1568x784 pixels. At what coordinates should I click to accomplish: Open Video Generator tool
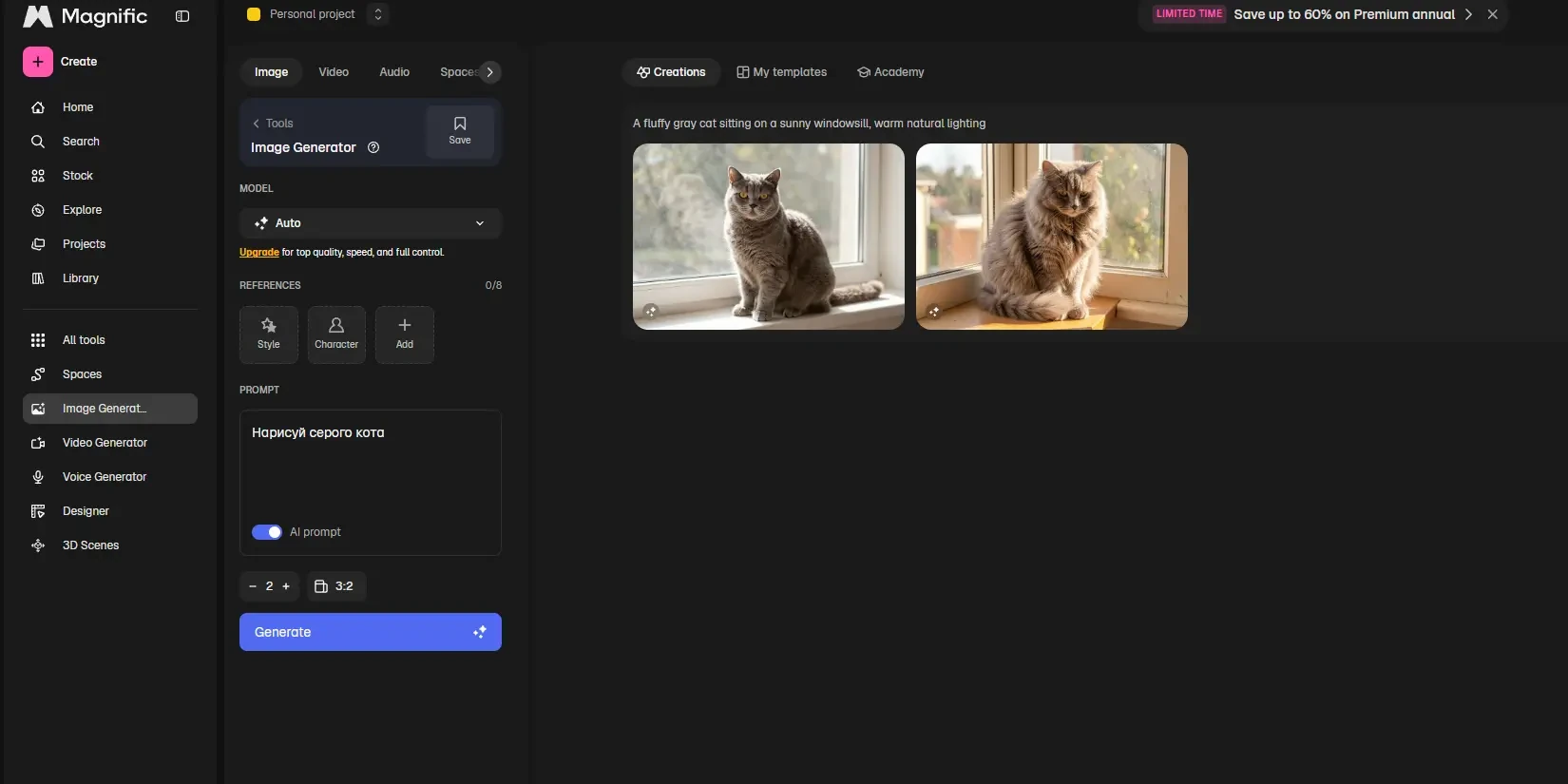[x=110, y=443]
